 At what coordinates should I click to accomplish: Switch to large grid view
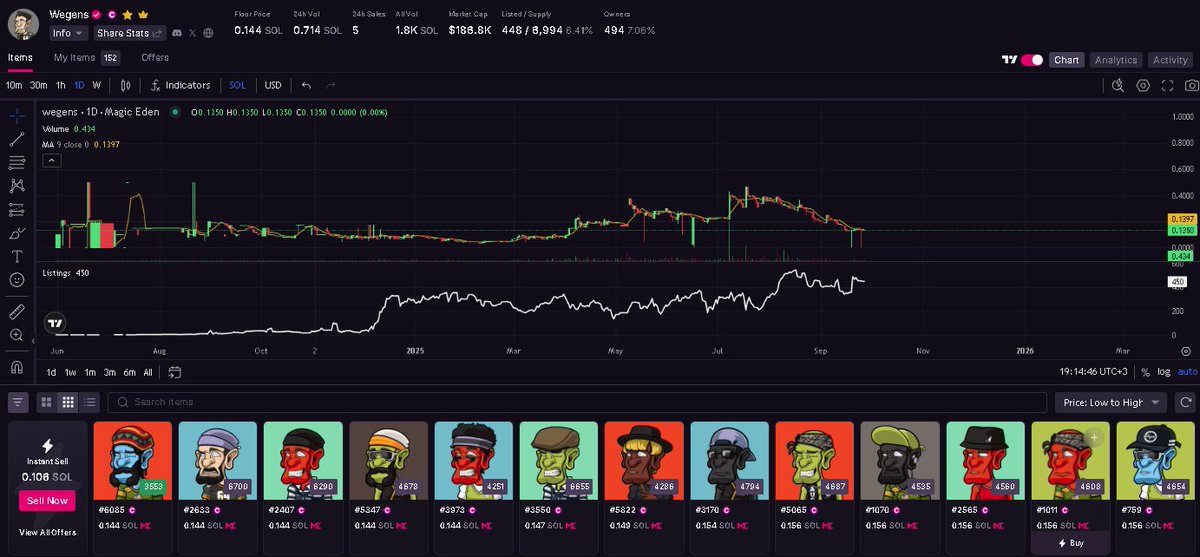pos(46,402)
